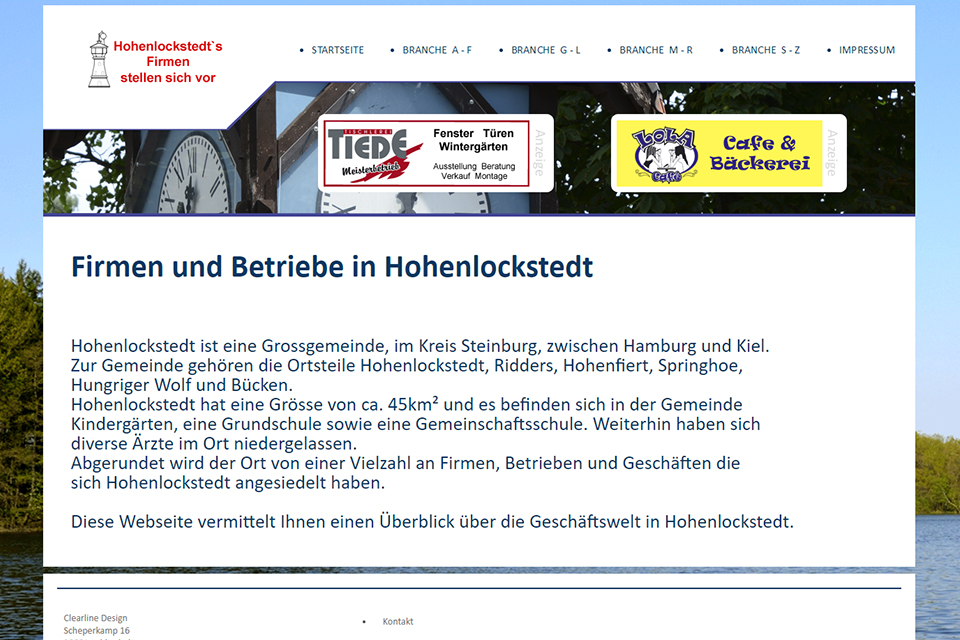
Task: Click the Lola Cafe logo emblem
Action: (x=662, y=154)
